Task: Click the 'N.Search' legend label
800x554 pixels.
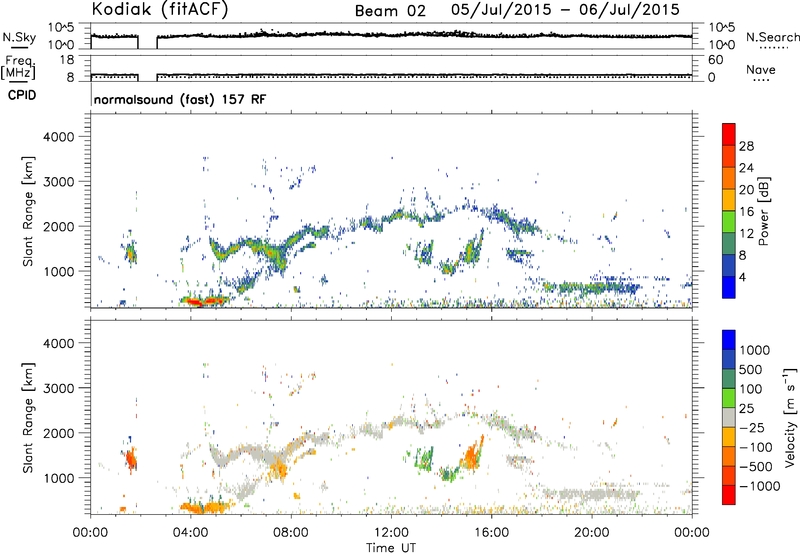Action: pos(772,37)
